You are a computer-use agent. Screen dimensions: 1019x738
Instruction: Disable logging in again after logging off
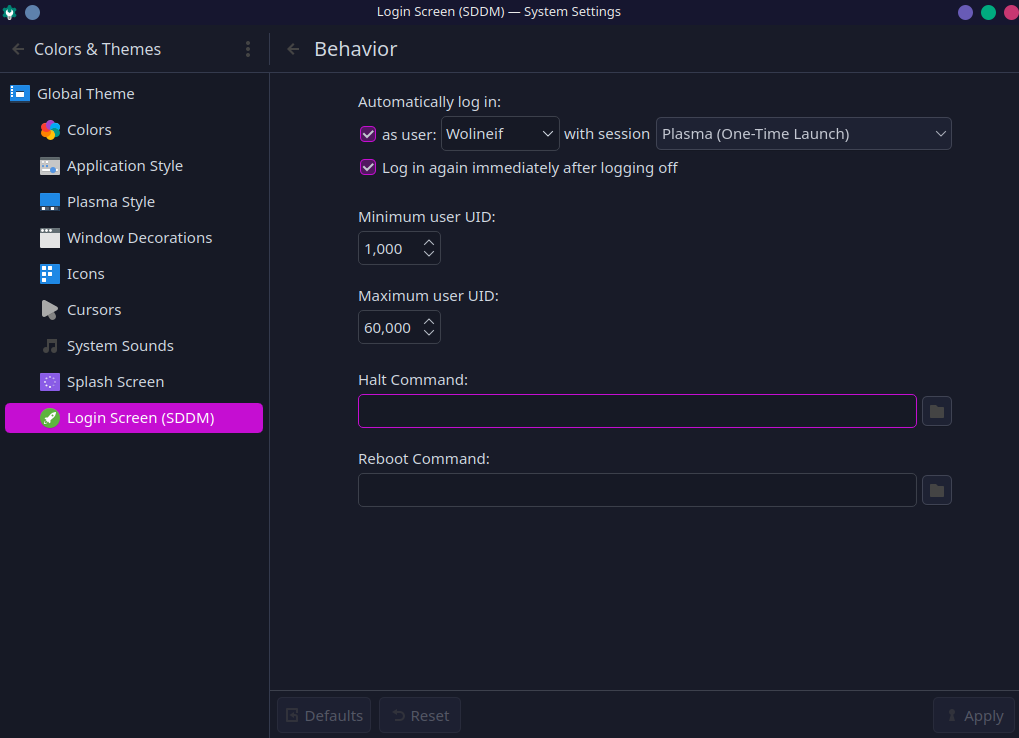click(x=367, y=167)
